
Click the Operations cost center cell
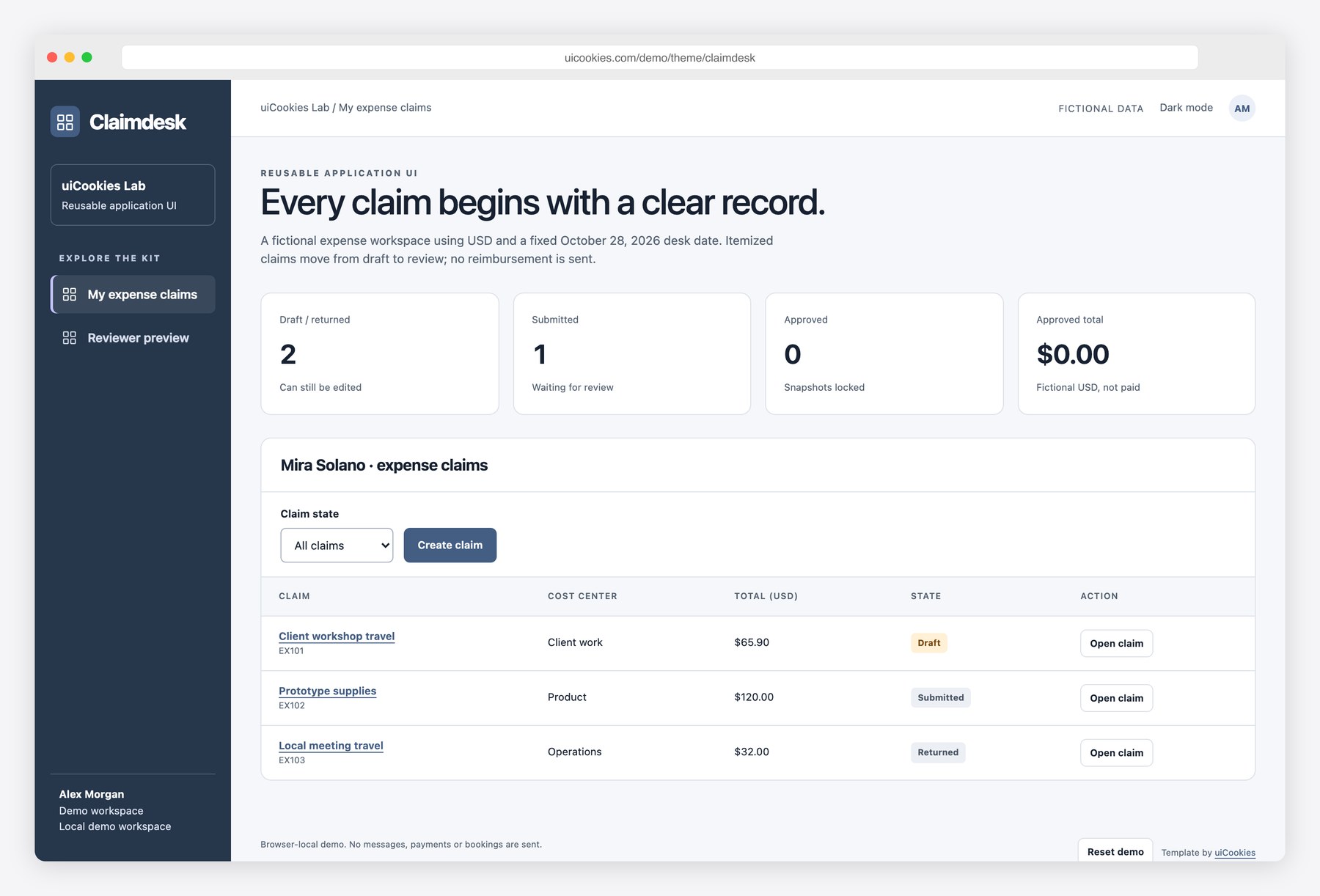pos(574,752)
